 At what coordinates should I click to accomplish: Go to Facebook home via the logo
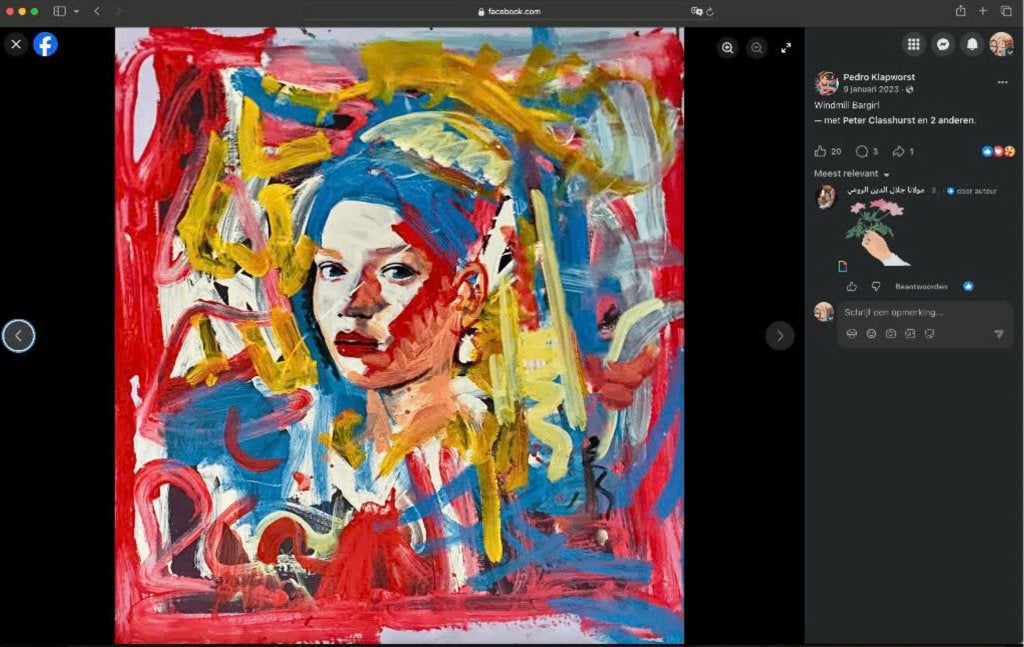point(46,44)
